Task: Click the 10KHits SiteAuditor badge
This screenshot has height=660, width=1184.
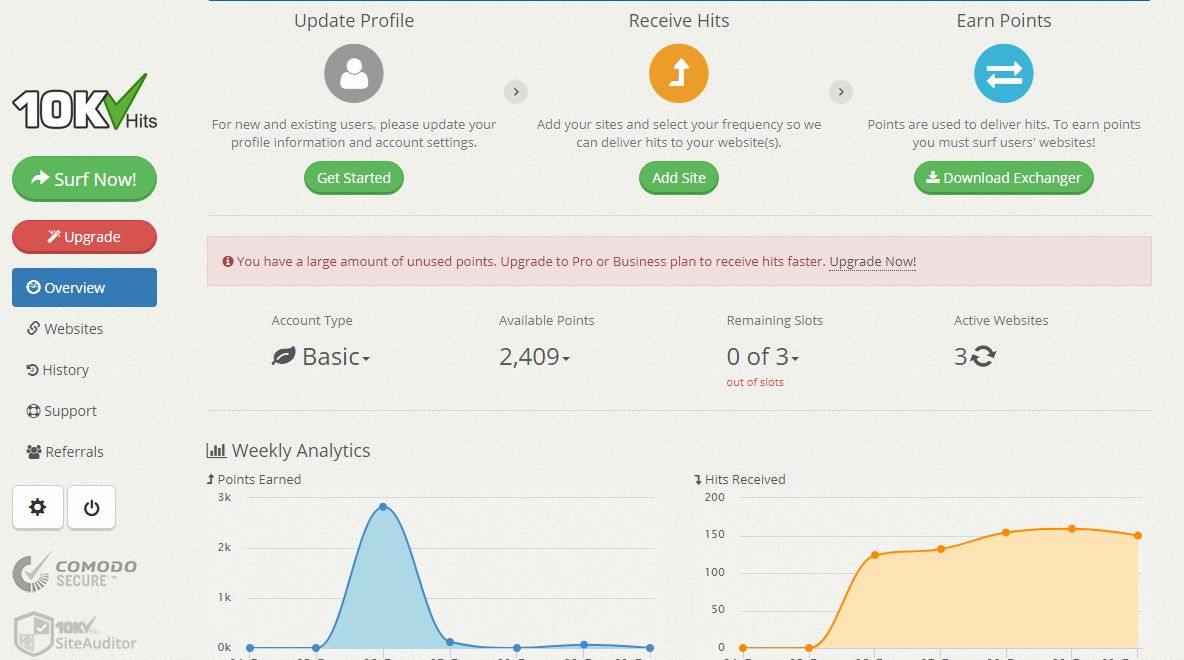Action: coord(75,634)
